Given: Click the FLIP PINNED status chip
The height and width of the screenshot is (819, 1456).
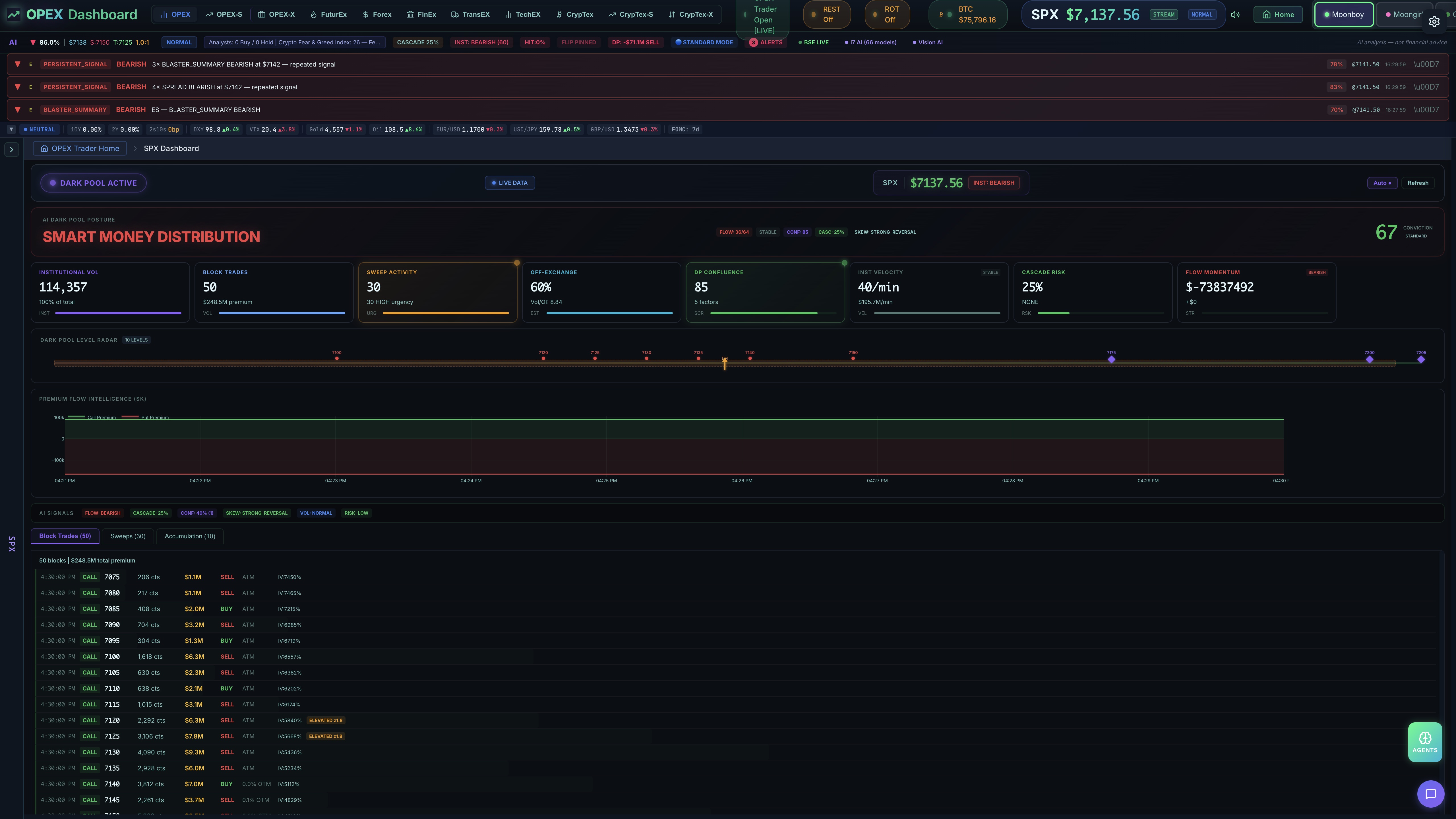Looking at the screenshot, I should click(578, 42).
